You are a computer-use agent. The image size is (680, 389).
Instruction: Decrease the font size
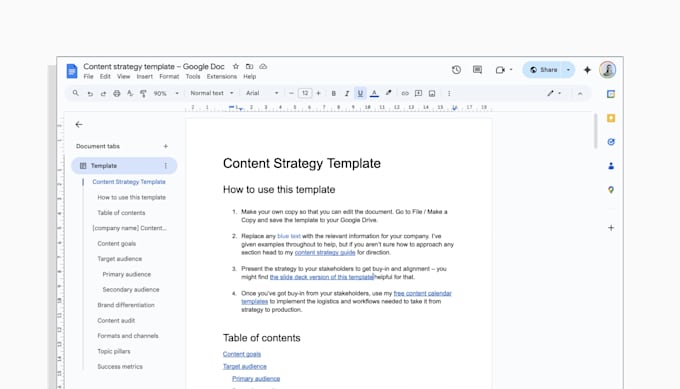(x=291, y=93)
